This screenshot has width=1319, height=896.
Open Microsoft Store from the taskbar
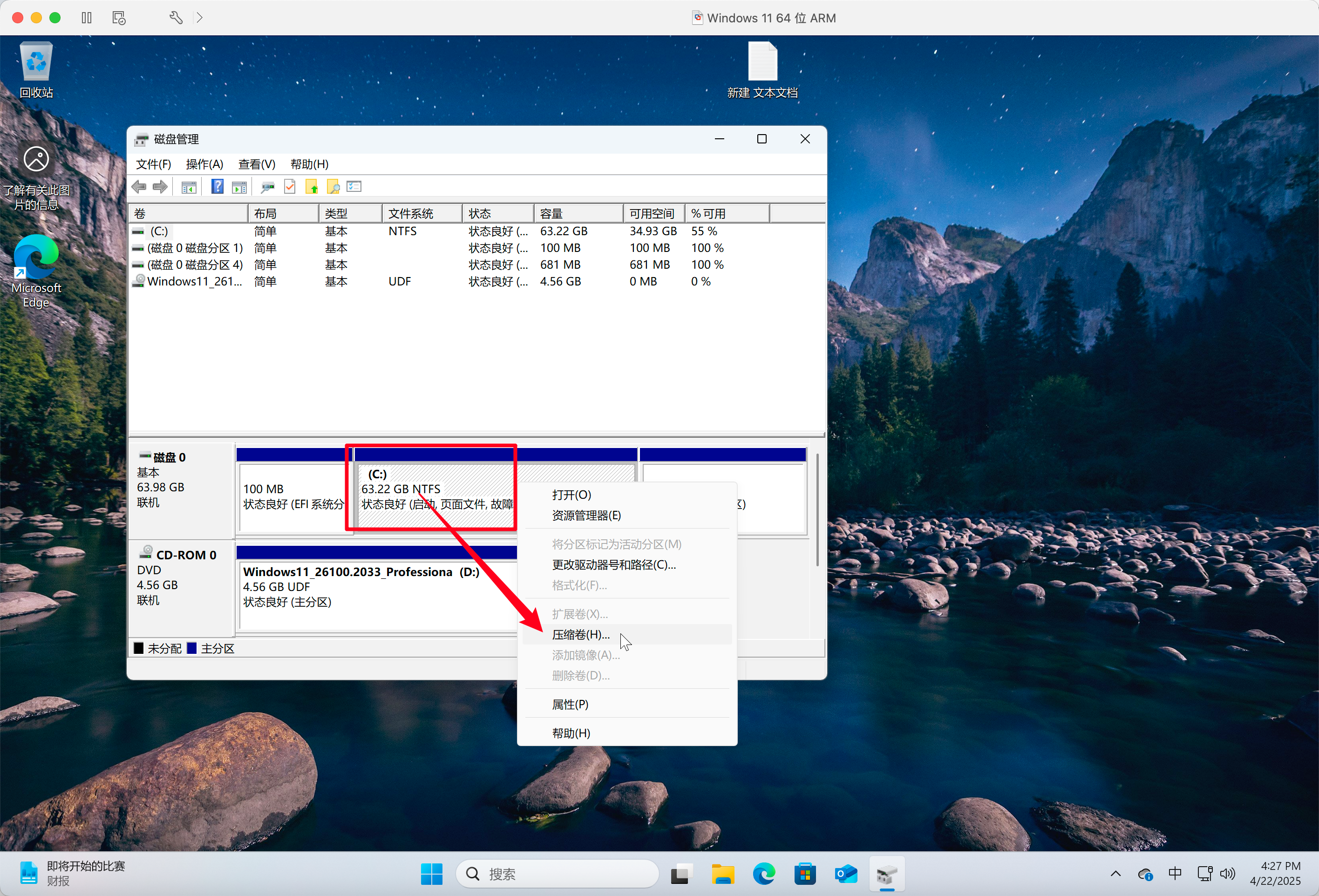click(x=805, y=874)
